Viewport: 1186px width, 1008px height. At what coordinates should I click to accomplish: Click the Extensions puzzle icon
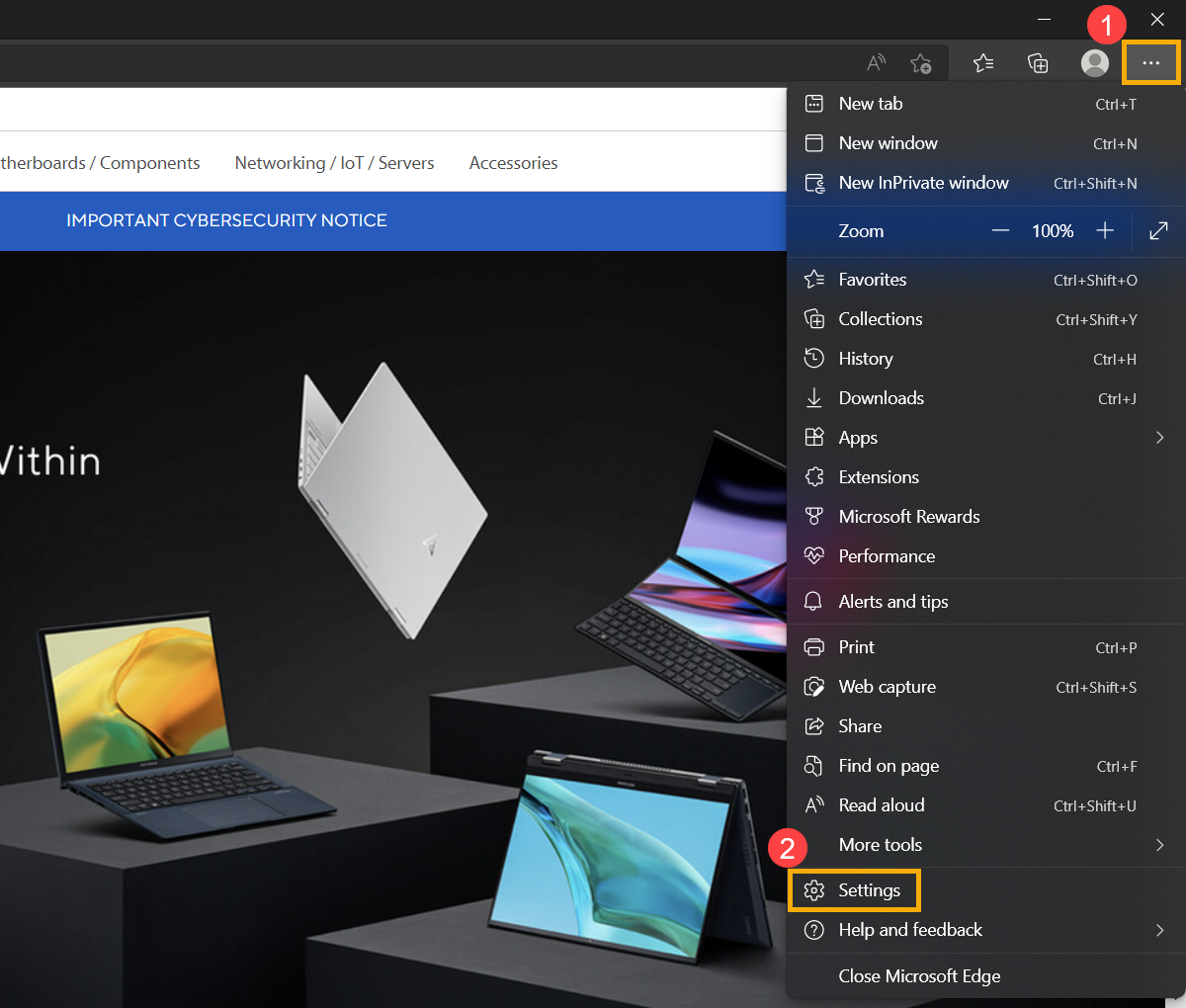pyautogui.click(x=814, y=477)
